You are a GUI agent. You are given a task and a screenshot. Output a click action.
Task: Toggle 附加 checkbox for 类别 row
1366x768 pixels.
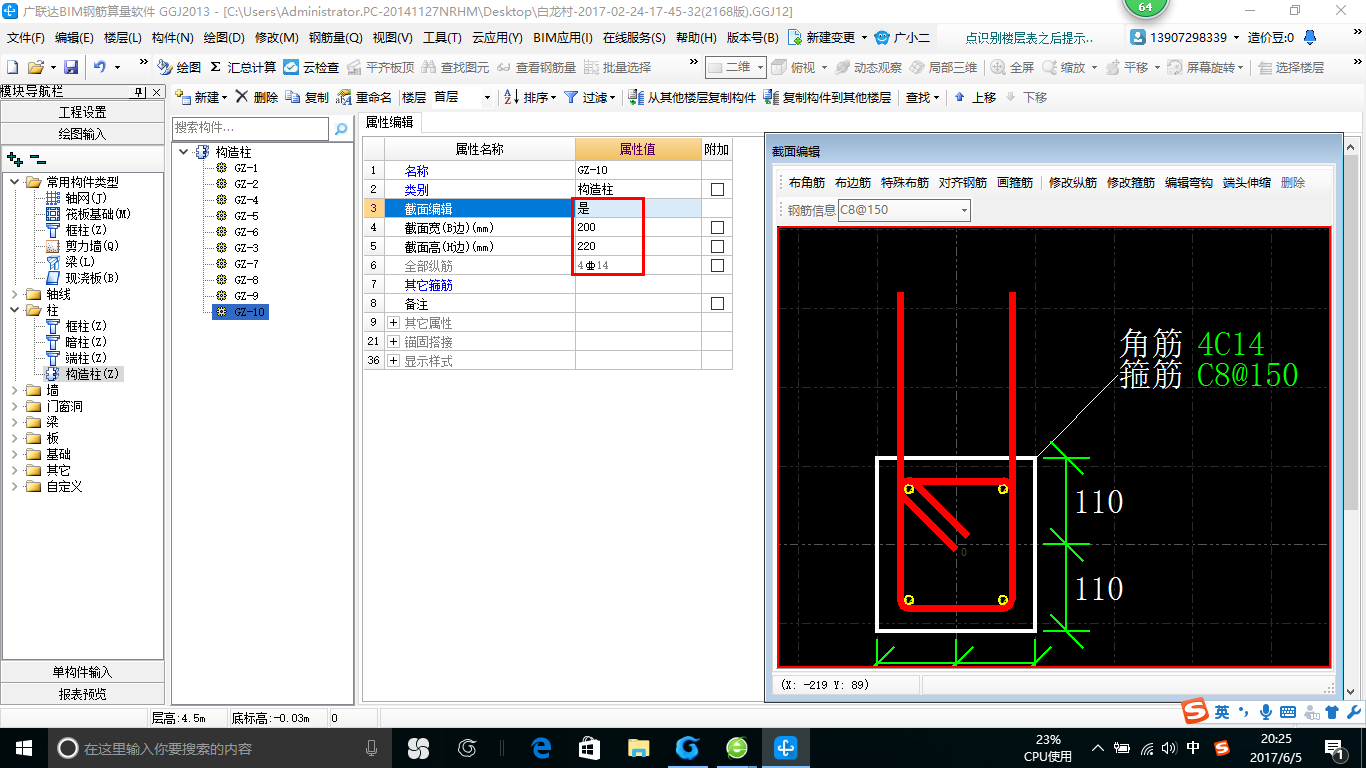[717, 190]
